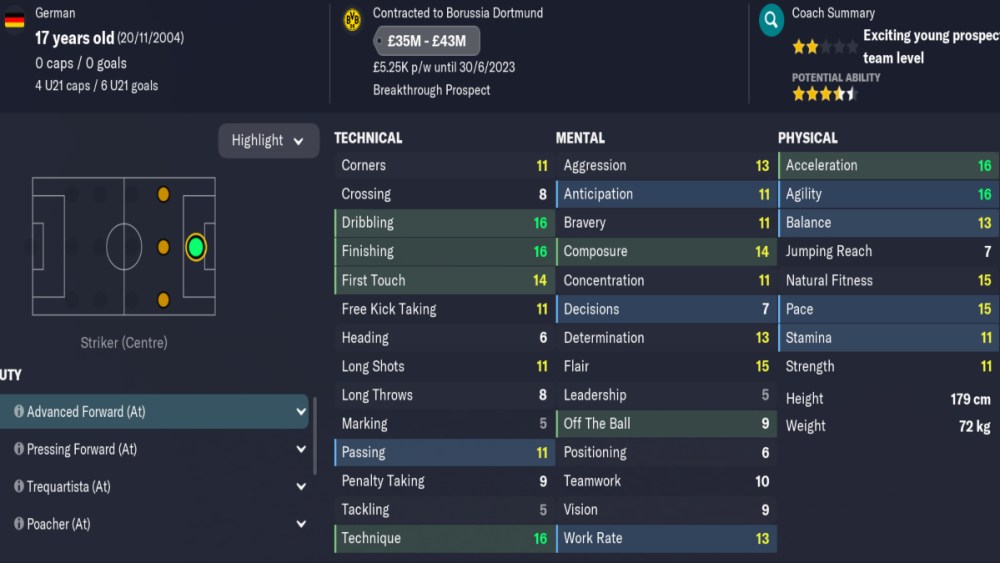Select the Pressing Forward (At) role

[82, 450]
